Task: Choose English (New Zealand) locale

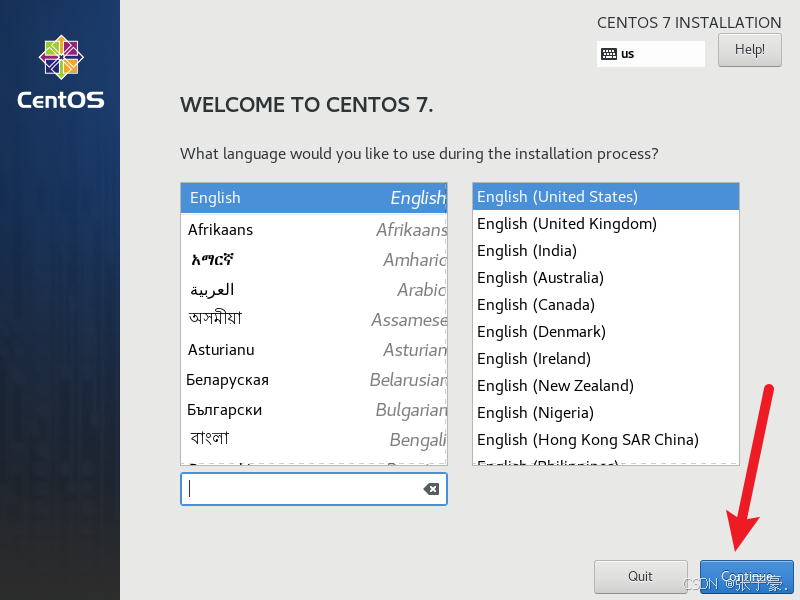Action: point(606,386)
